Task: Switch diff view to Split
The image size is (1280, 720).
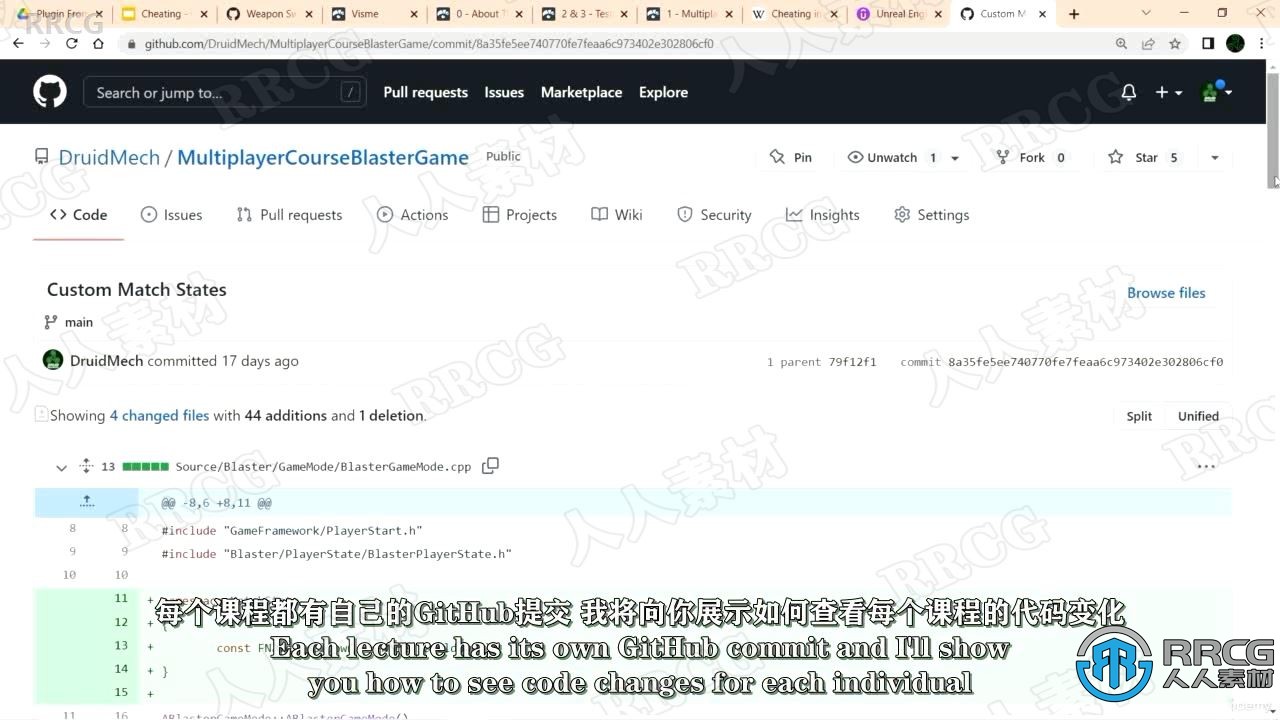Action: 1139,416
